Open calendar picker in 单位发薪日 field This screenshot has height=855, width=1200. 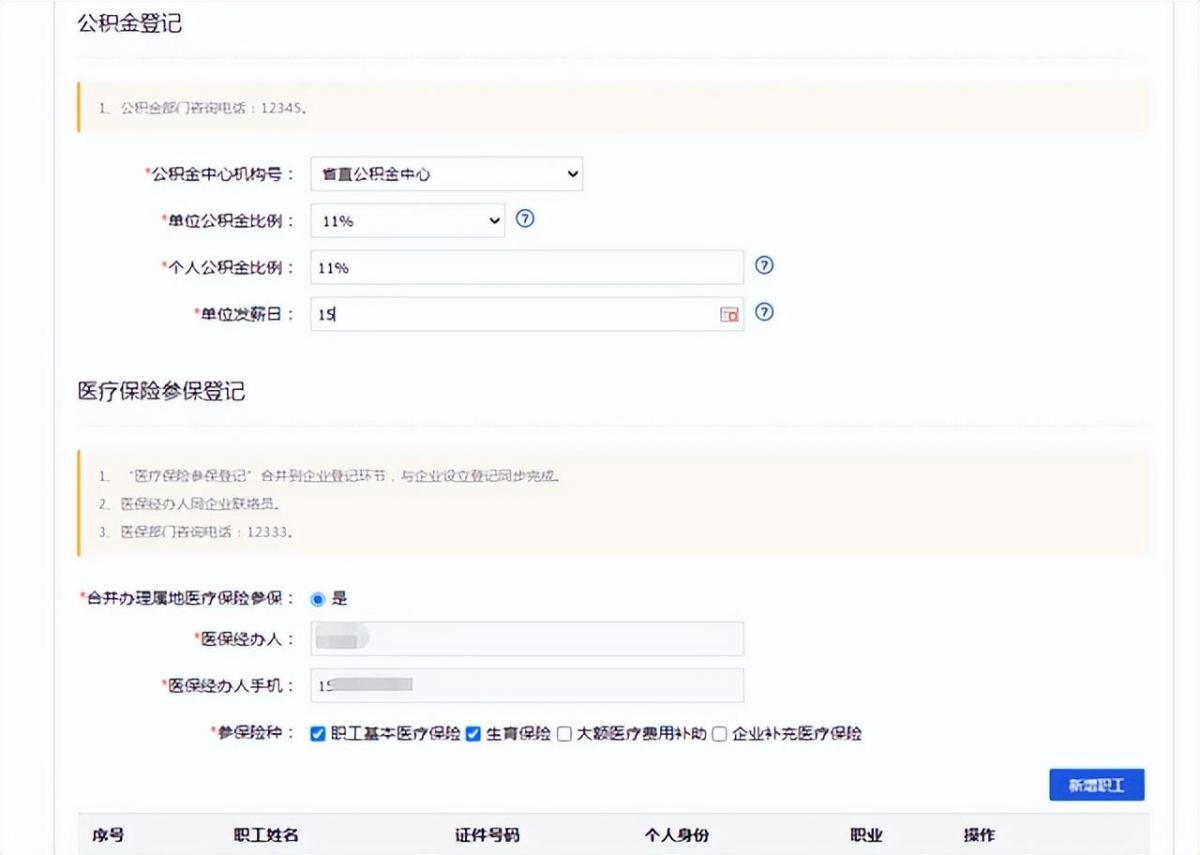pos(729,314)
